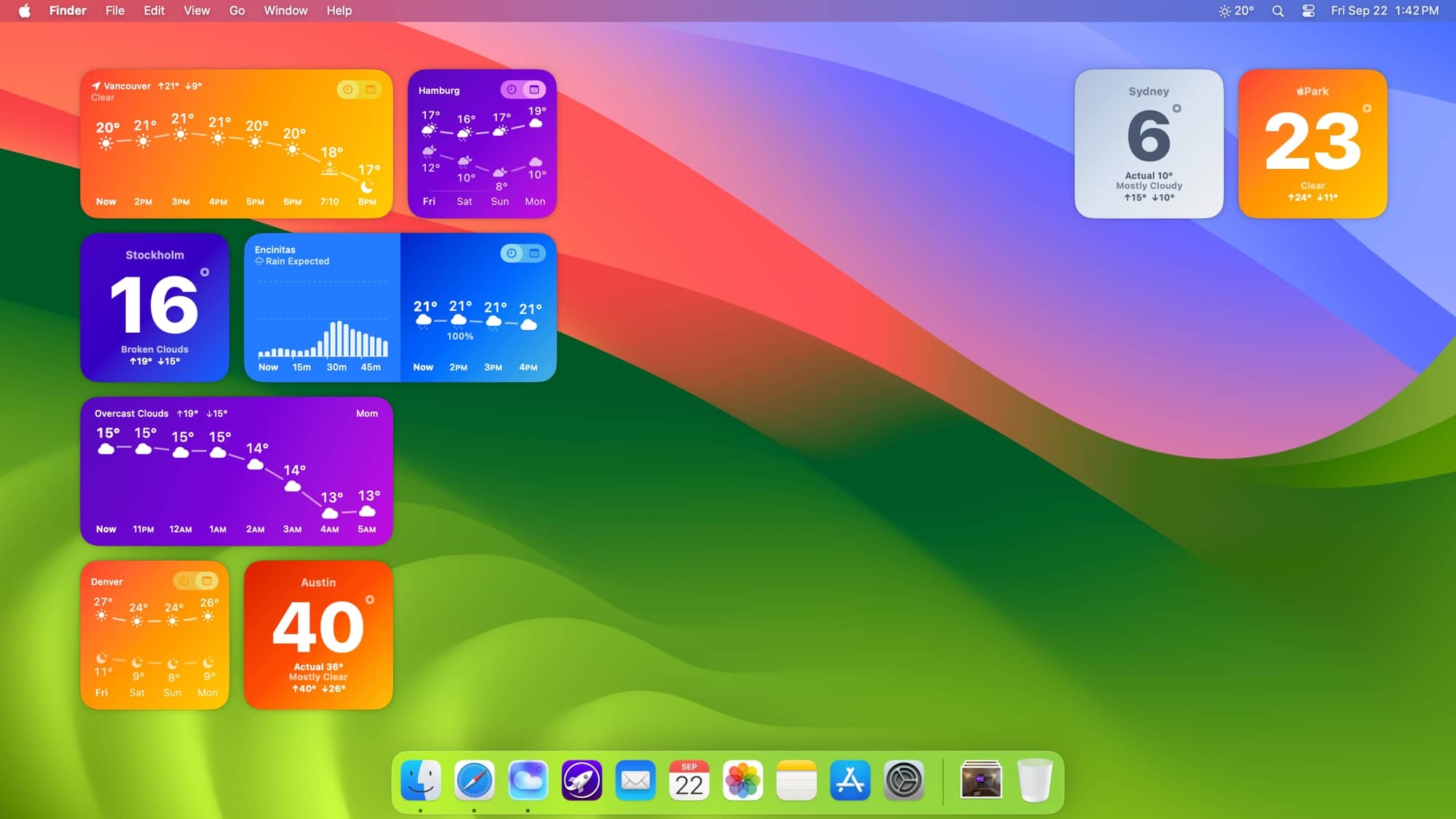This screenshot has width=1456, height=819.
Task: Click Actual 10° in the Sydney widget
Action: [1149, 175]
